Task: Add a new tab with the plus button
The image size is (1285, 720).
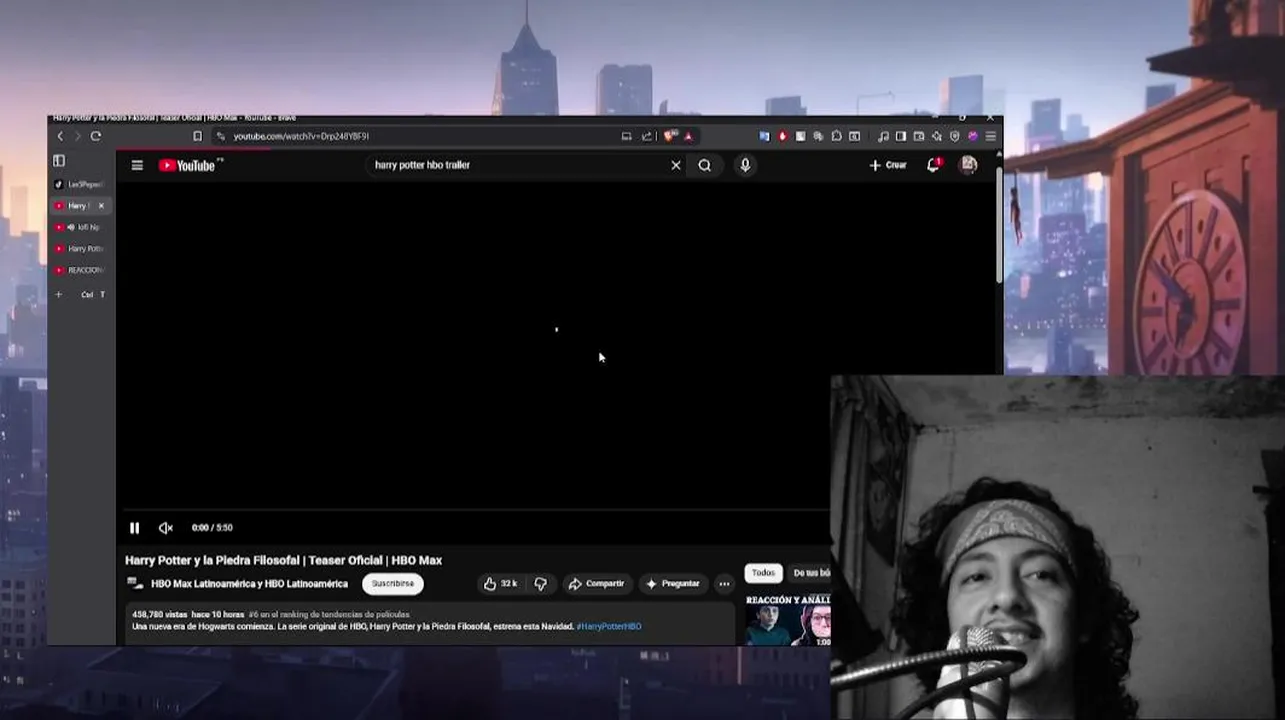Action: click(x=58, y=295)
